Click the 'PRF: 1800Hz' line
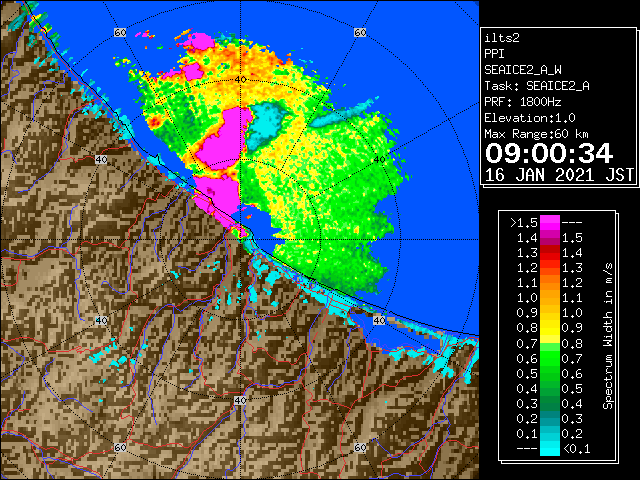The height and width of the screenshot is (480, 640). [522, 102]
